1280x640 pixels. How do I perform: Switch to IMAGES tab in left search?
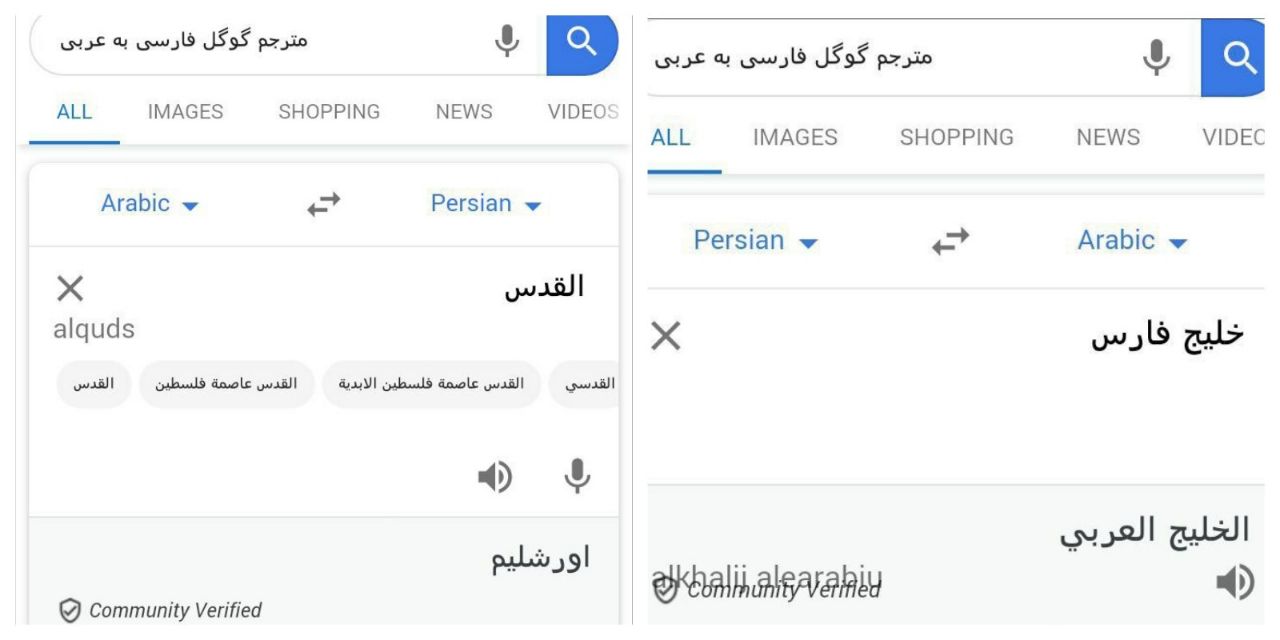pos(185,112)
